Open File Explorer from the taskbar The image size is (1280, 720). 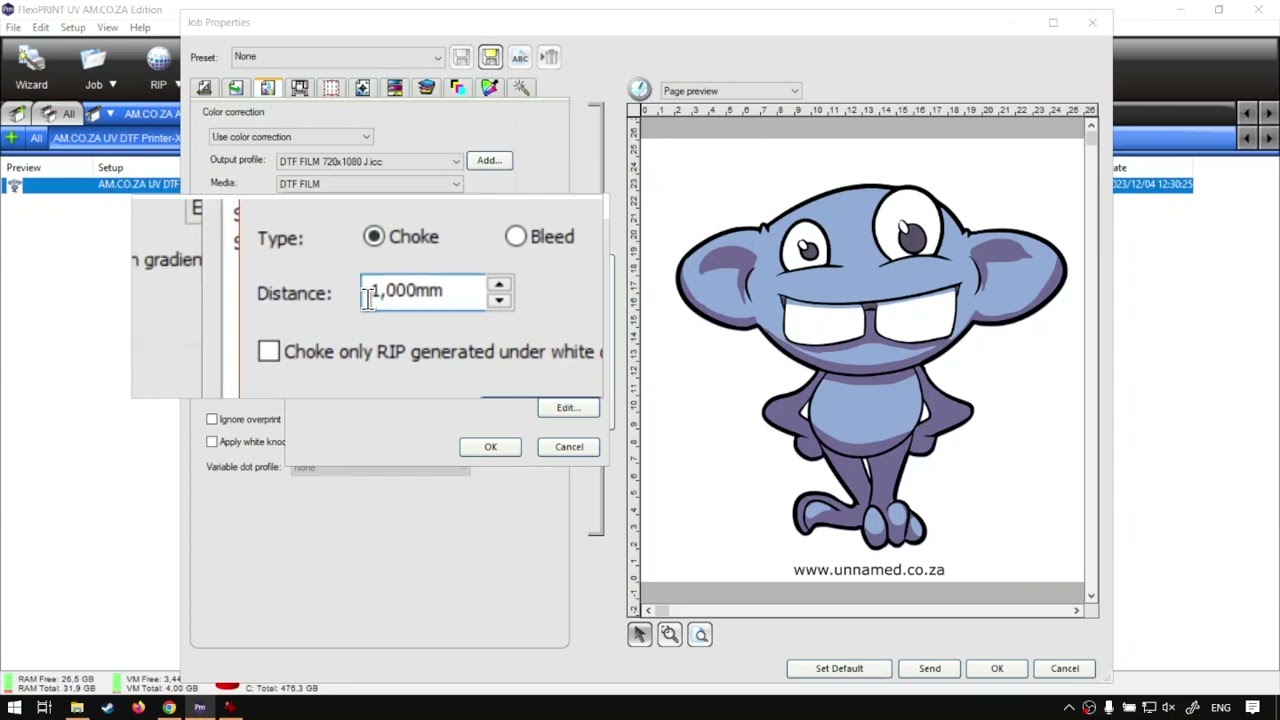click(77, 708)
